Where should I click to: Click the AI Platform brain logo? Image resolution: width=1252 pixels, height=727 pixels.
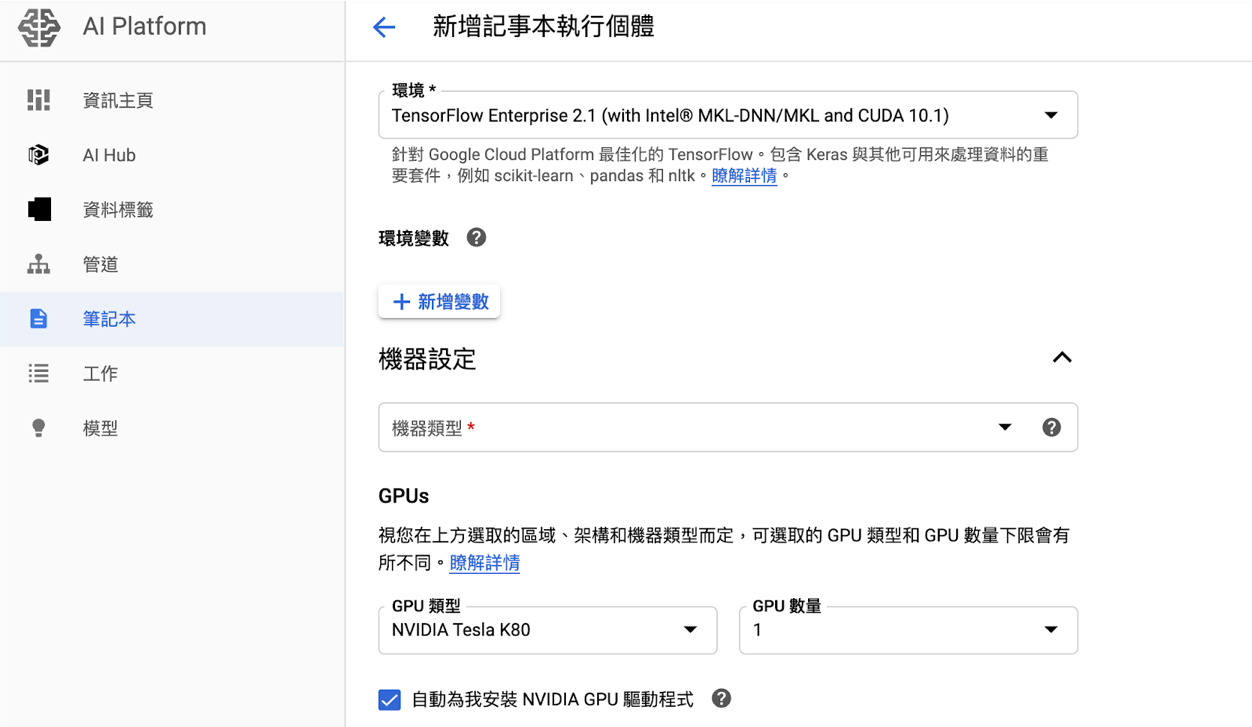point(39,27)
